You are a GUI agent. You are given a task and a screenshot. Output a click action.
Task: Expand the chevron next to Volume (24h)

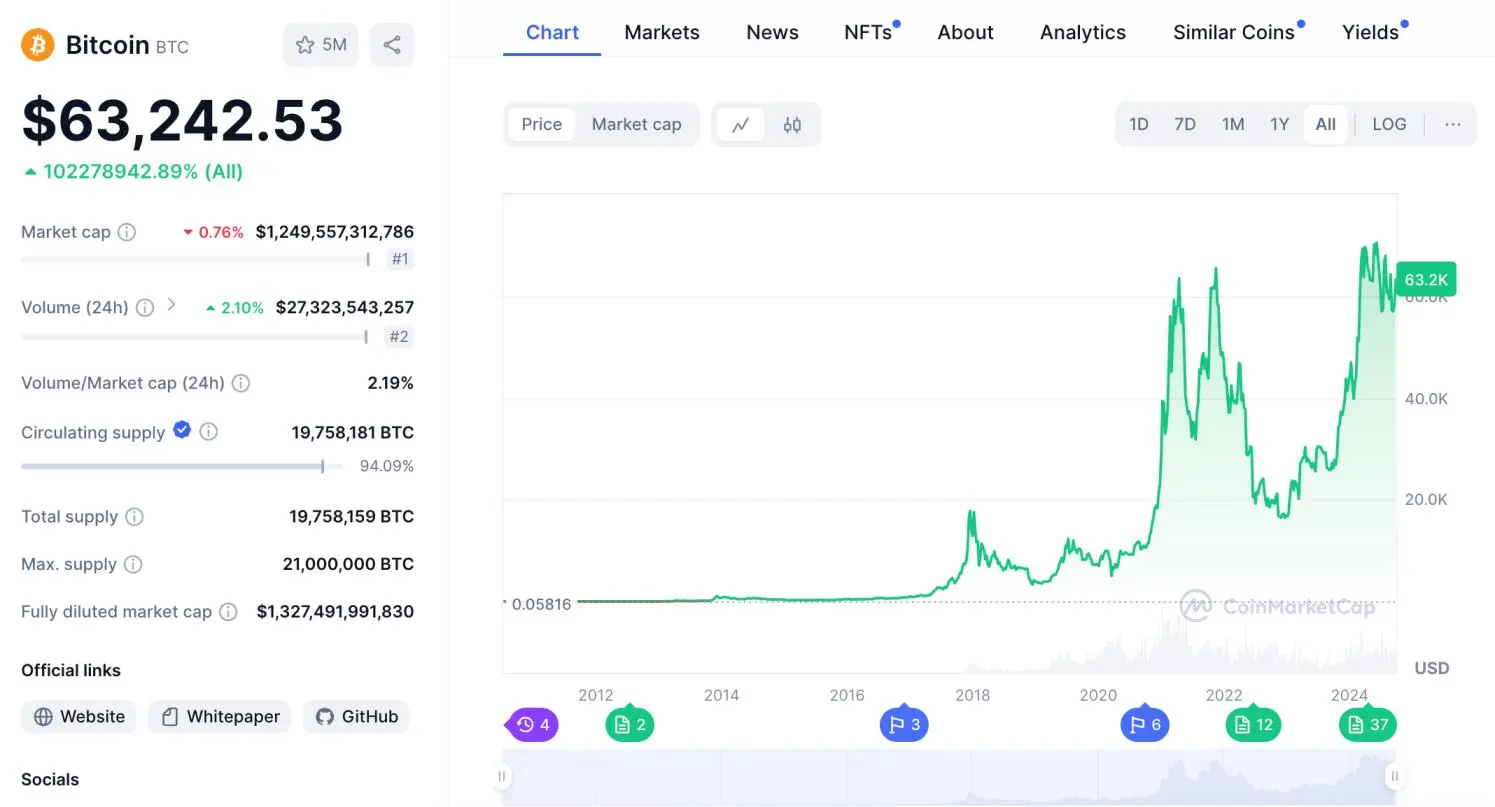click(x=171, y=305)
